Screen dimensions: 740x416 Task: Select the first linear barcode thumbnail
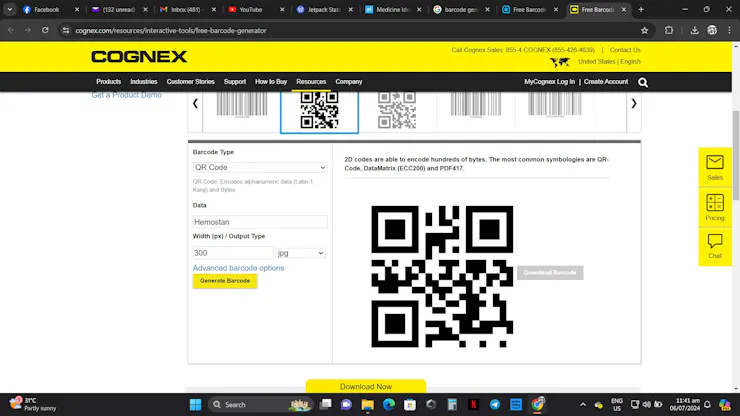pos(242,105)
